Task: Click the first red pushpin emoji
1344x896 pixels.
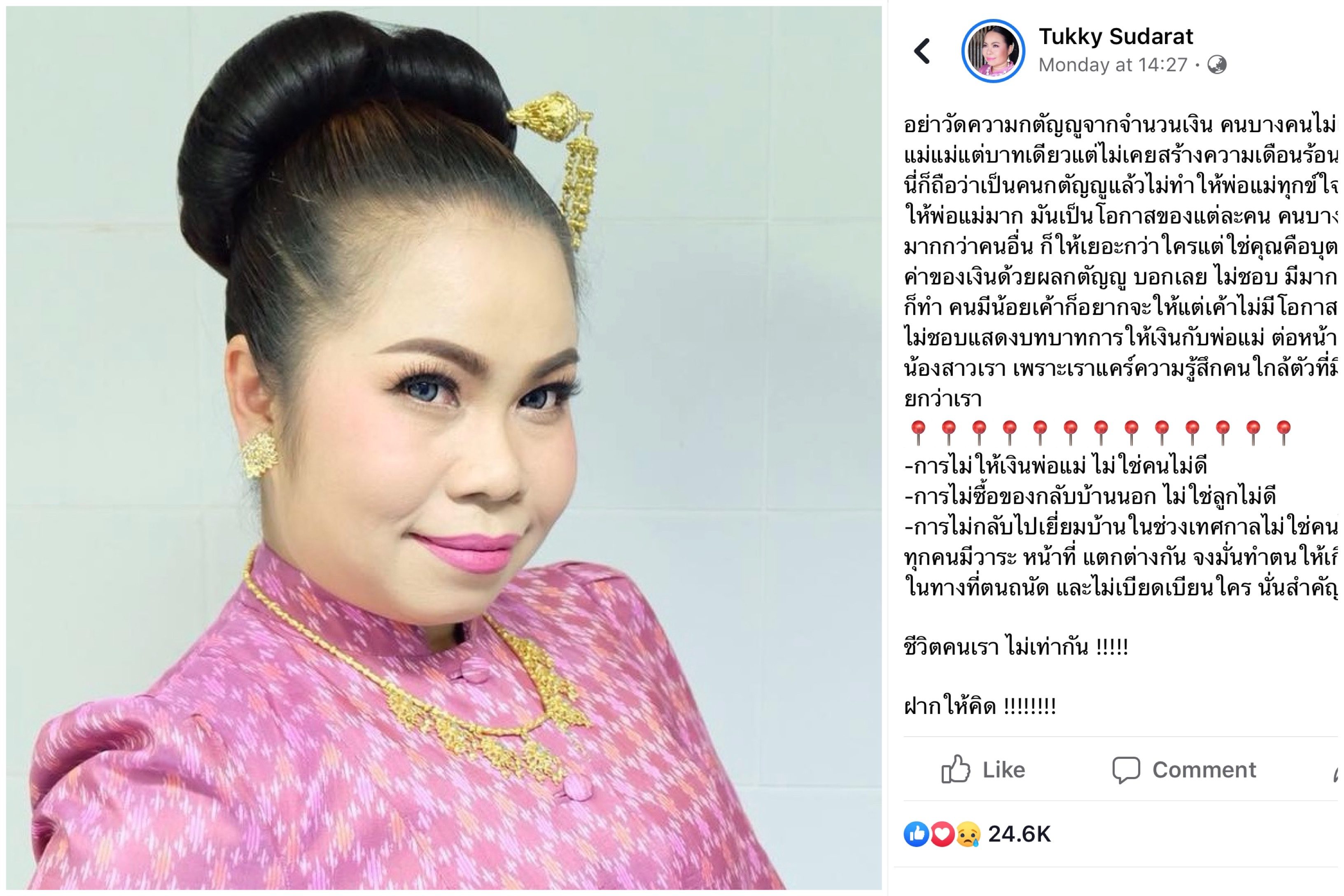Action: click(918, 433)
